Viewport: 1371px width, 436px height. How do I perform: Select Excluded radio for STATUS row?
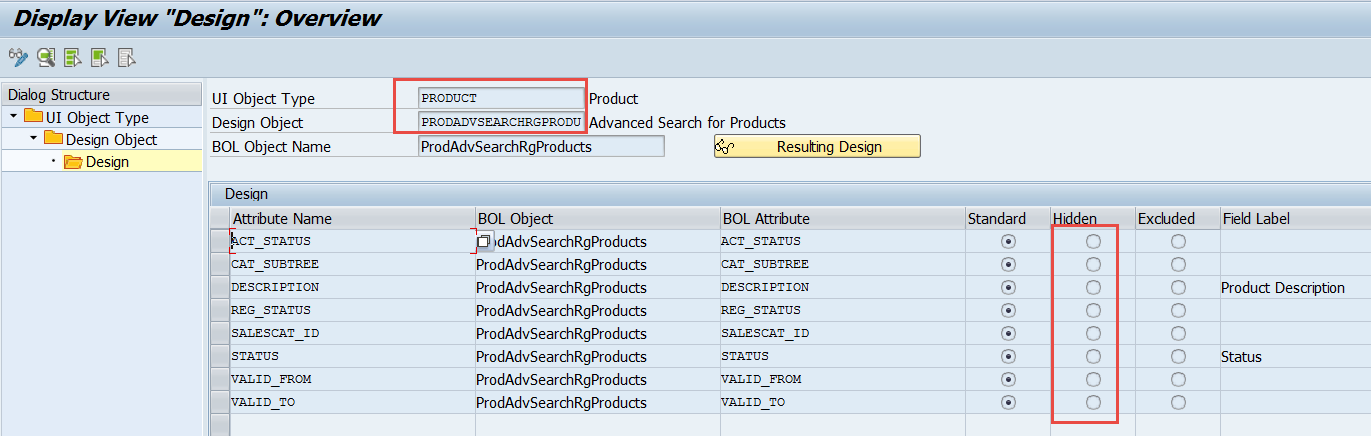tap(1178, 356)
